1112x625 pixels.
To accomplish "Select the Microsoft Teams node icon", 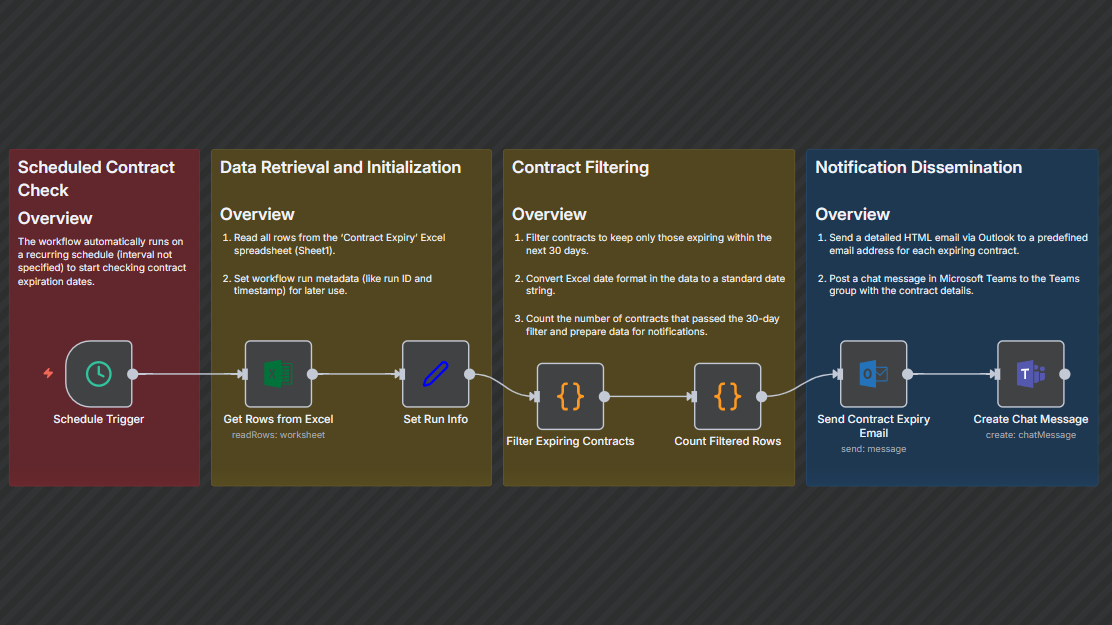I will tap(1030, 374).
